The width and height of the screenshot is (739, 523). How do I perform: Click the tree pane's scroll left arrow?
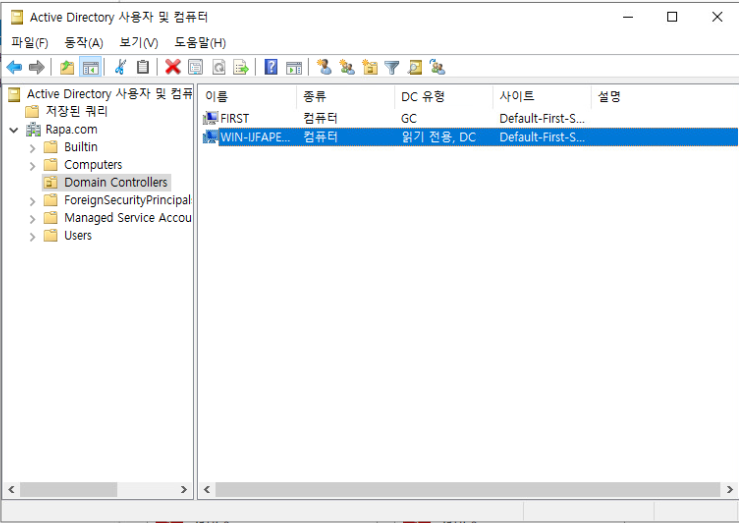click(x=11, y=490)
